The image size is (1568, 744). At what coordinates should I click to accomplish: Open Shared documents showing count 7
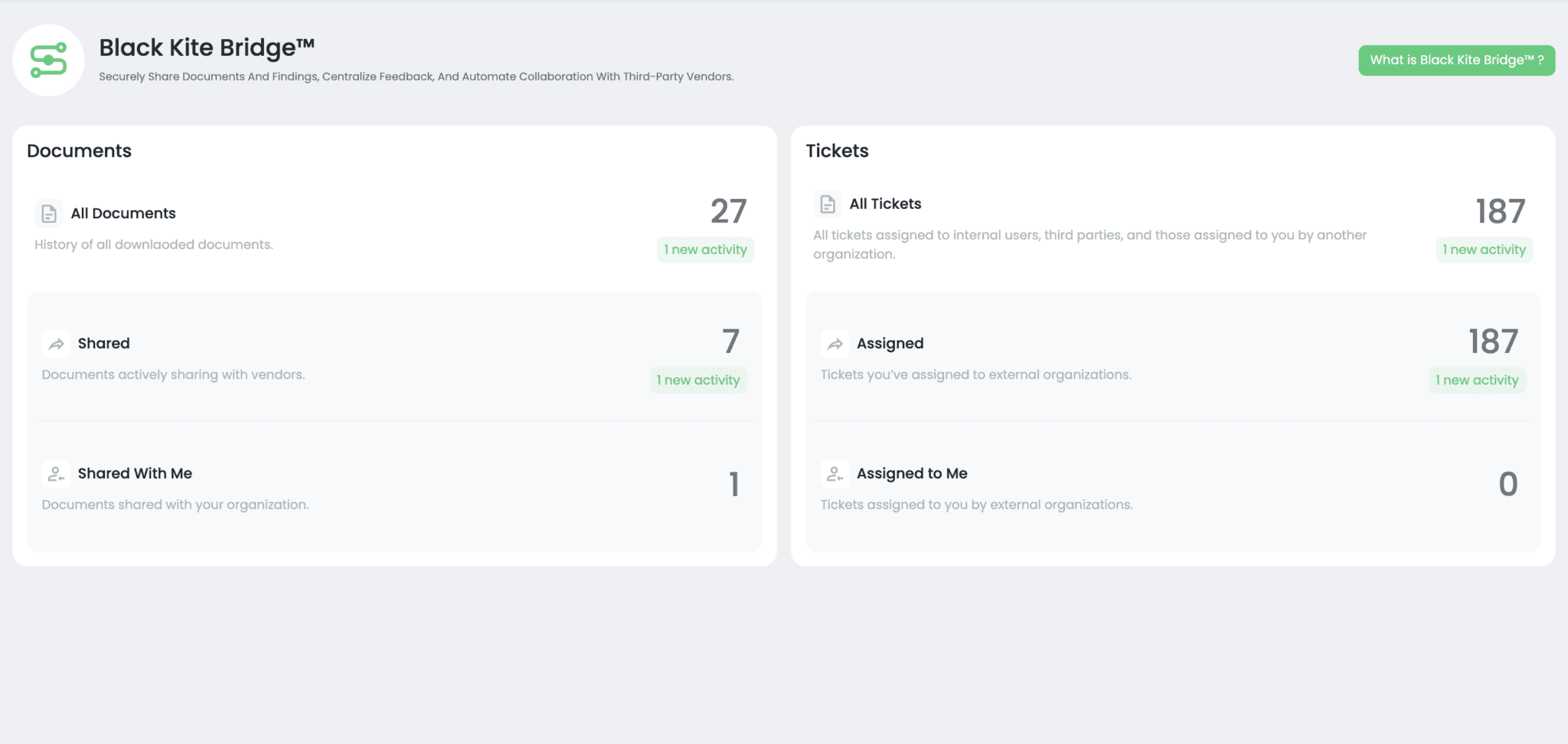[730, 341]
